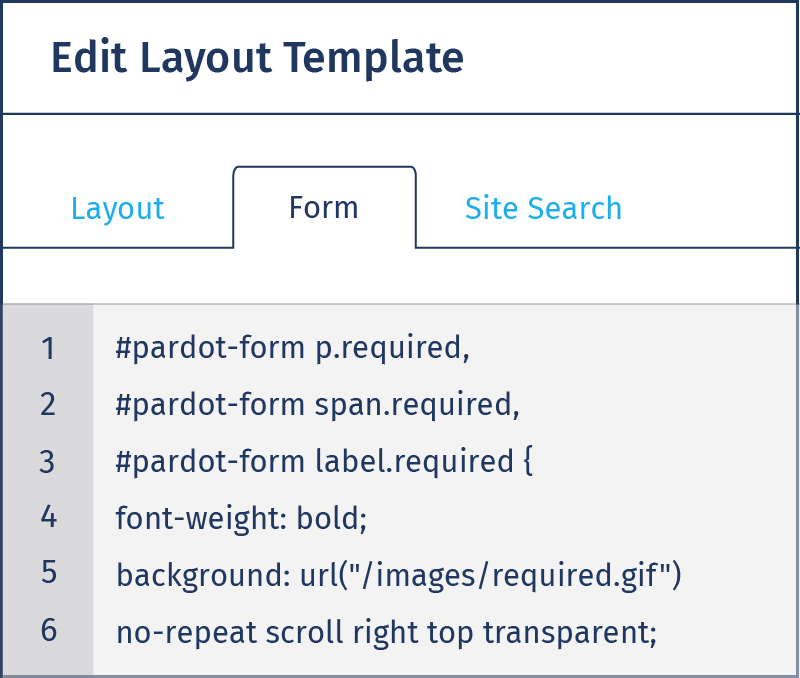Screen dimensions: 800x678
Task: Click line number 5 in gutter
Action: tap(48, 572)
